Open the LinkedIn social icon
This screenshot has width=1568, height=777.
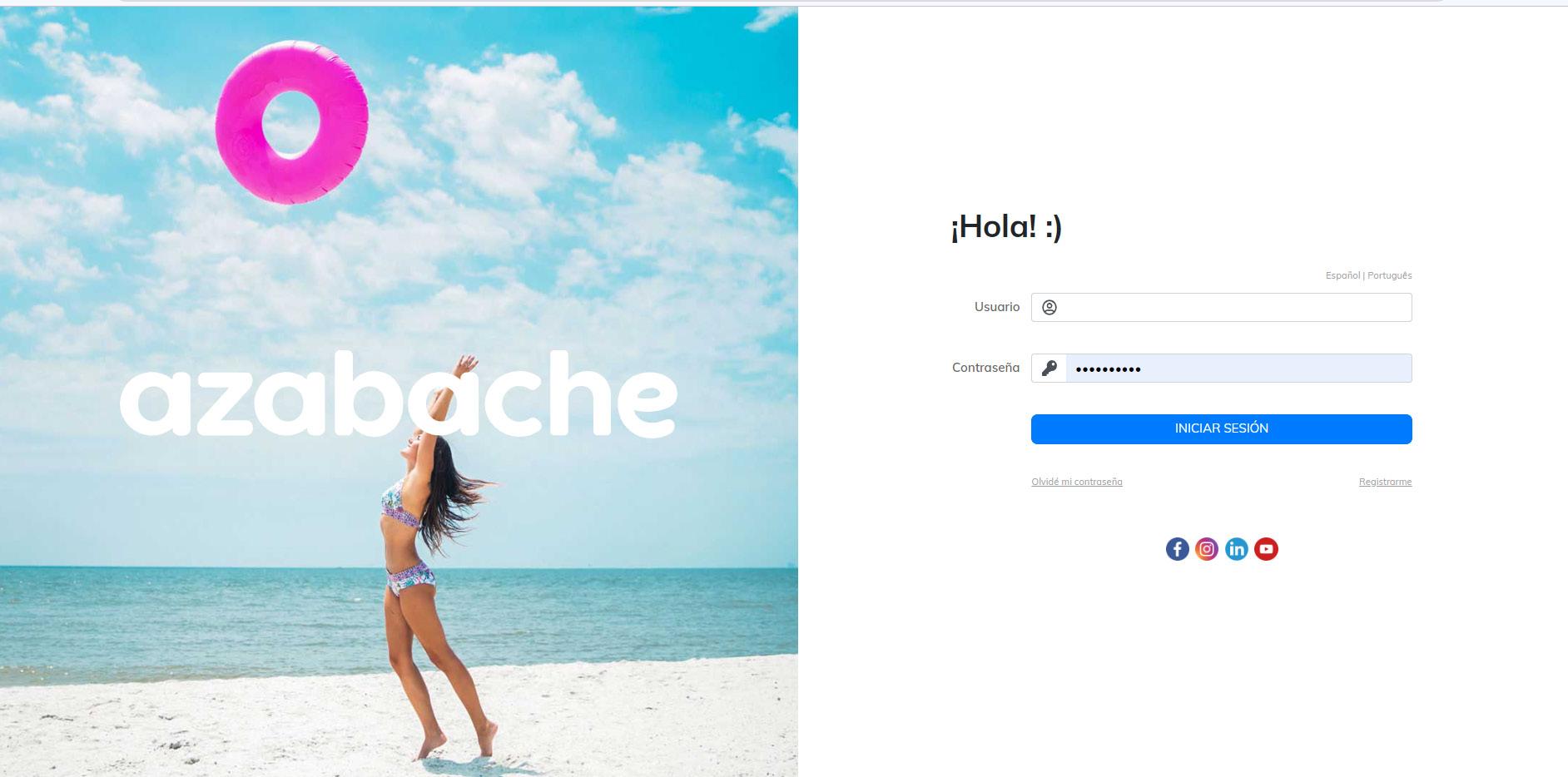1237,549
